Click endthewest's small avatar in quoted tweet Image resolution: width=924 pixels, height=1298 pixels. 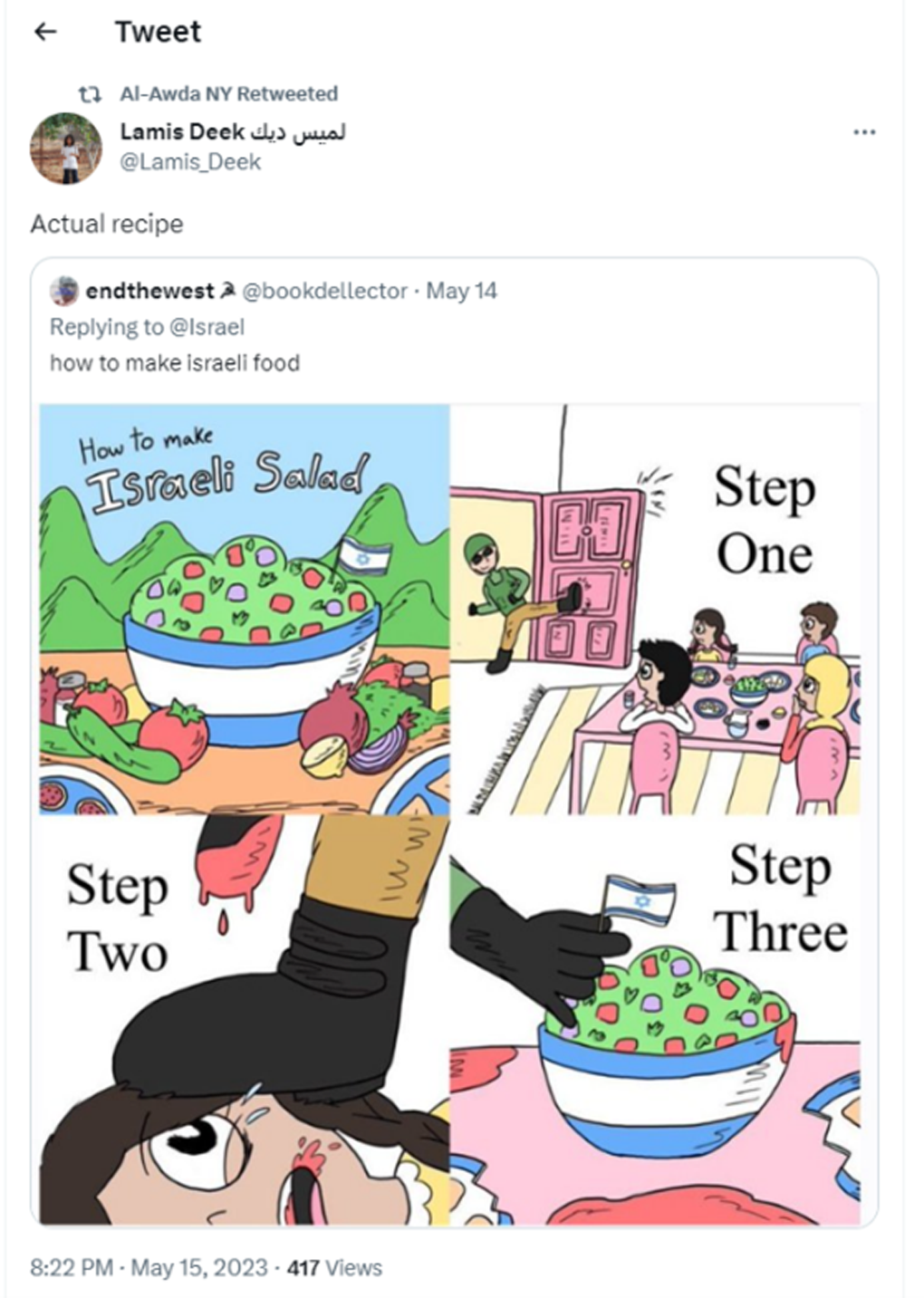(x=63, y=291)
